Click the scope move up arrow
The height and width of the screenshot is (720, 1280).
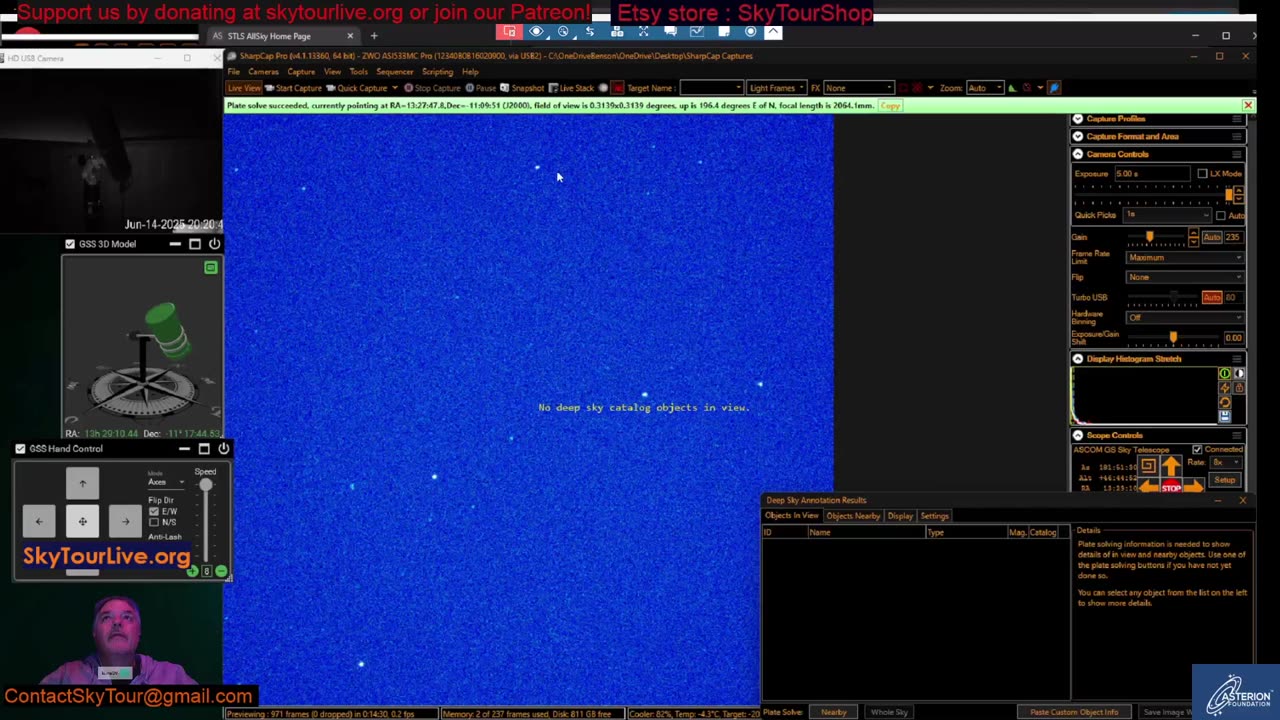coord(1171,466)
